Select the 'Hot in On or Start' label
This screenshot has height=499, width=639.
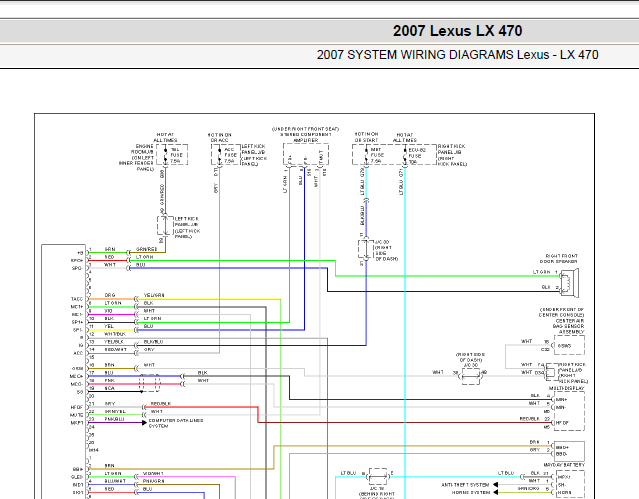365,136
